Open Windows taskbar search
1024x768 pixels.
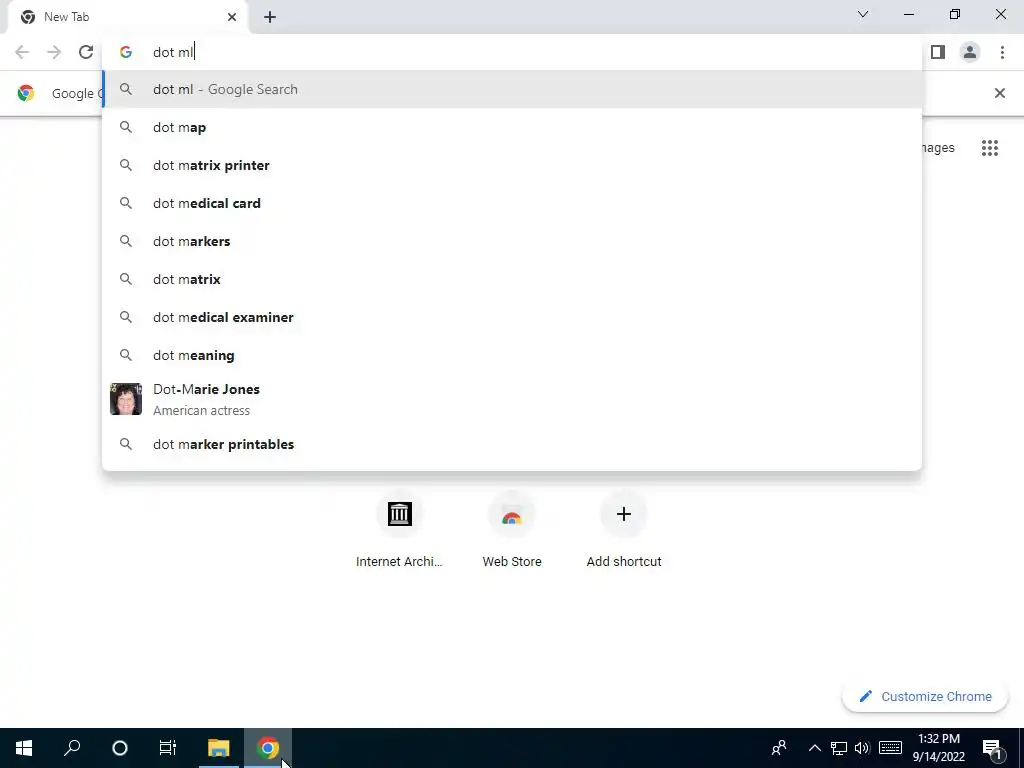[72, 748]
